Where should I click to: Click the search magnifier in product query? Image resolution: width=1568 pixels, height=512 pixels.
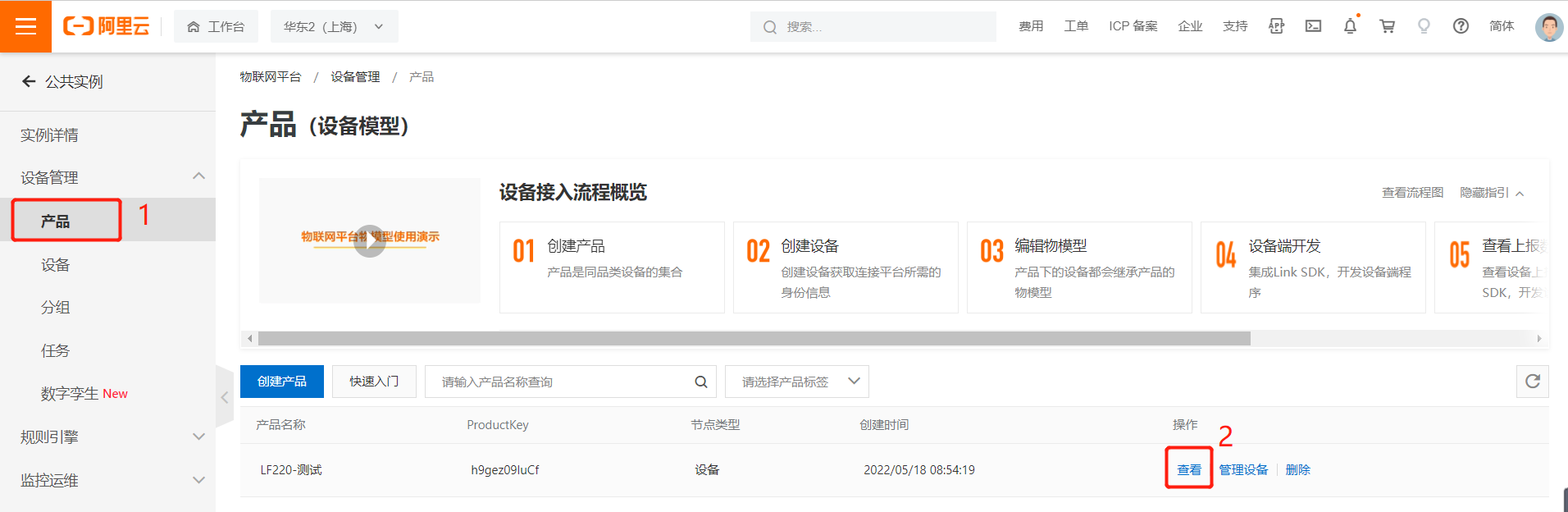point(700,382)
